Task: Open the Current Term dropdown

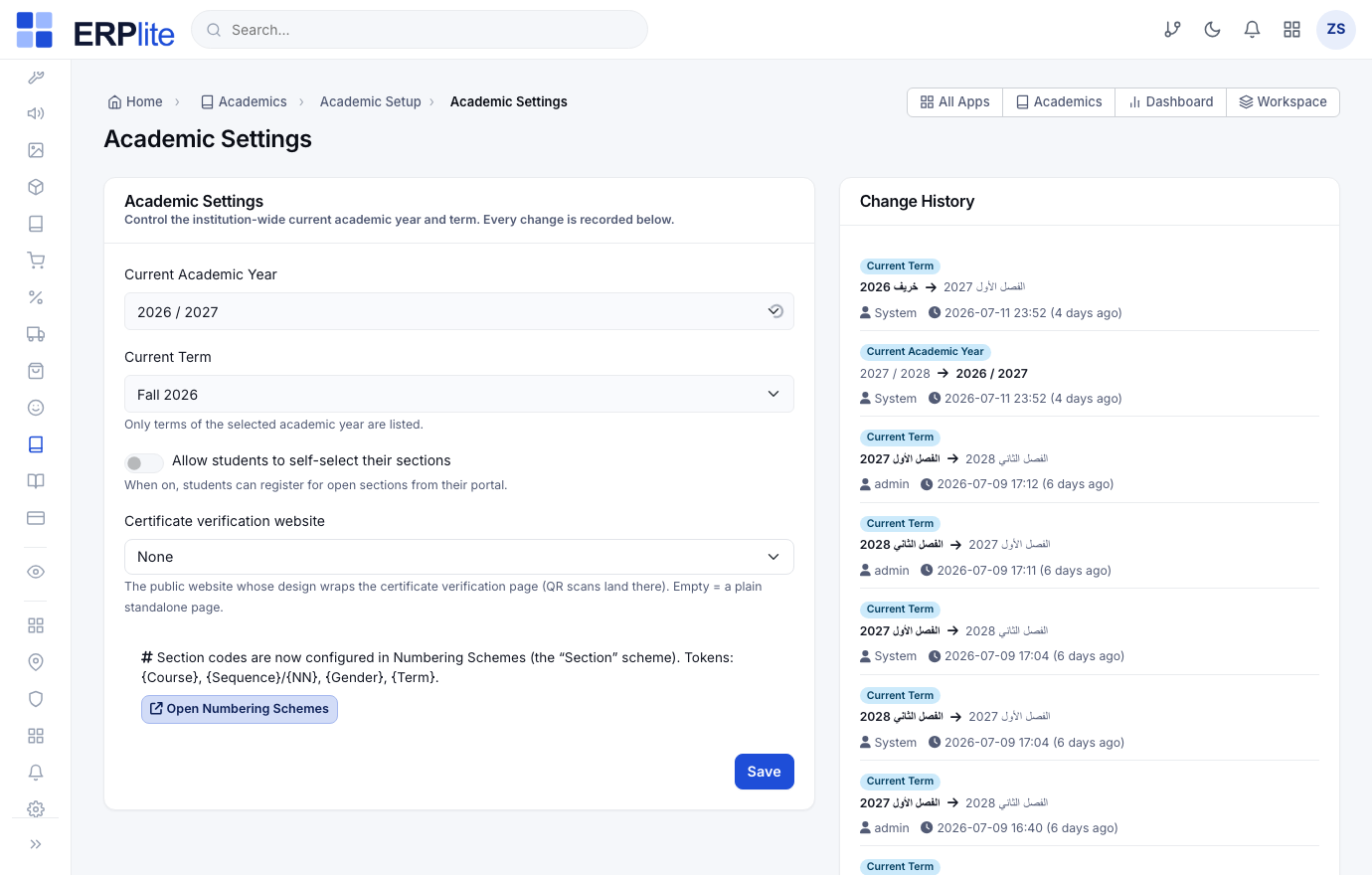Action: (x=459, y=394)
